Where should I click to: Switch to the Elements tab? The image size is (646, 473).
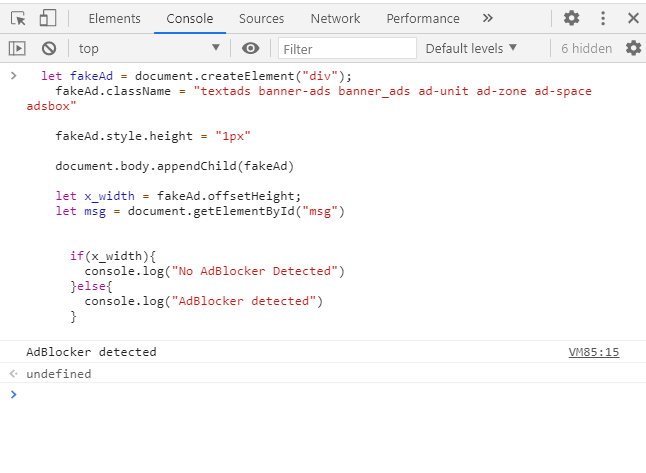coord(115,19)
